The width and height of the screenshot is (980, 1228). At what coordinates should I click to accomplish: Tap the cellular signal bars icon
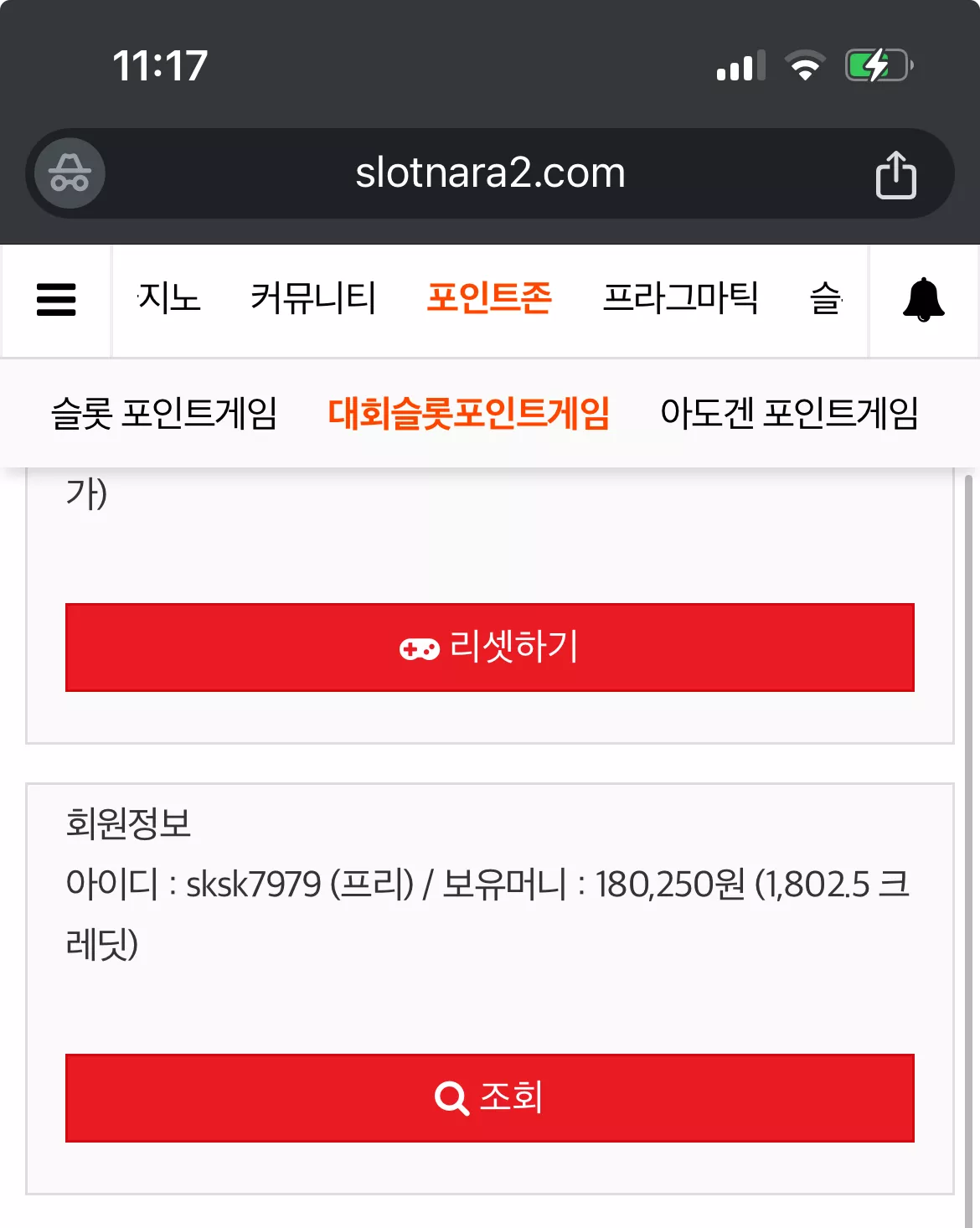point(740,65)
